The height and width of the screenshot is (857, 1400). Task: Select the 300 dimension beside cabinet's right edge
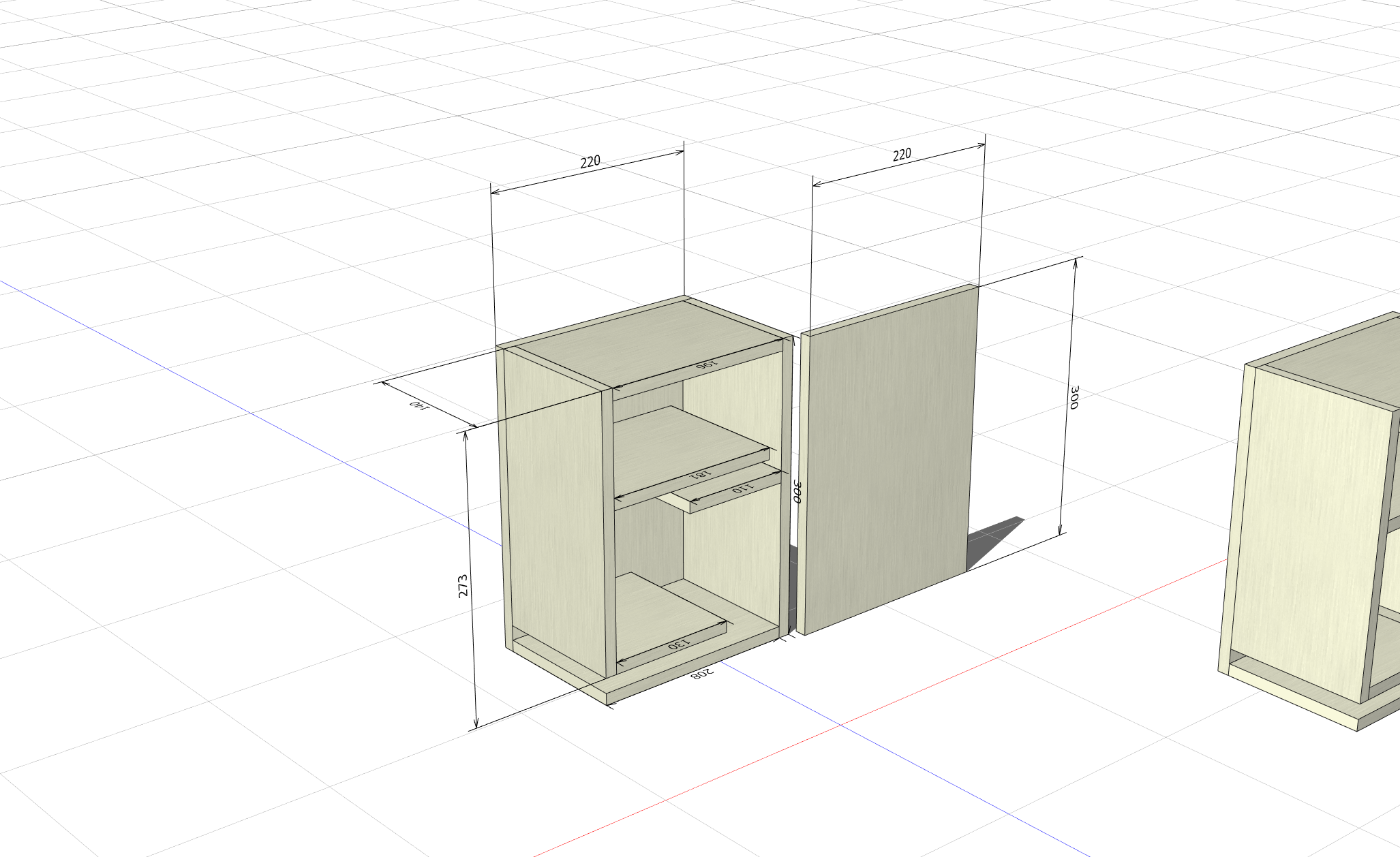click(x=796, y=491)
